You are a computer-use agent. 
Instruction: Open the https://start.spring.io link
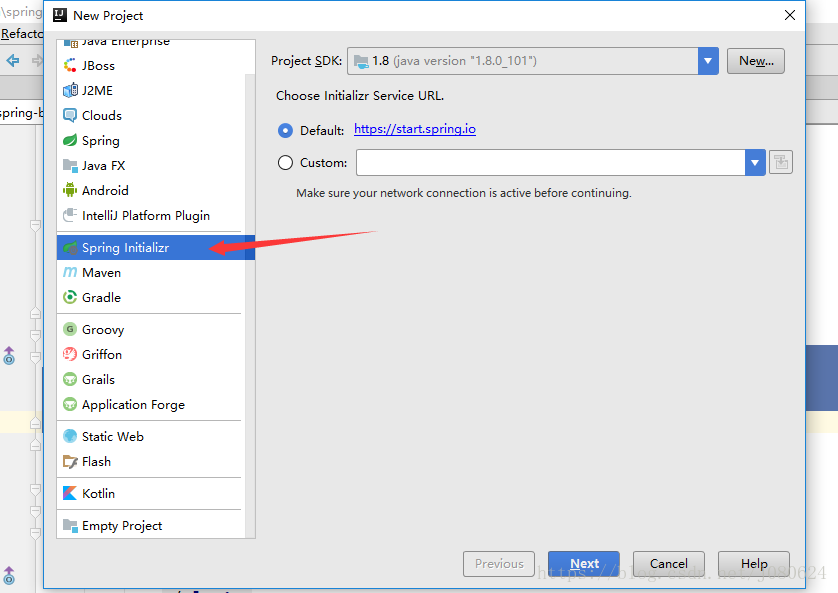415,129
